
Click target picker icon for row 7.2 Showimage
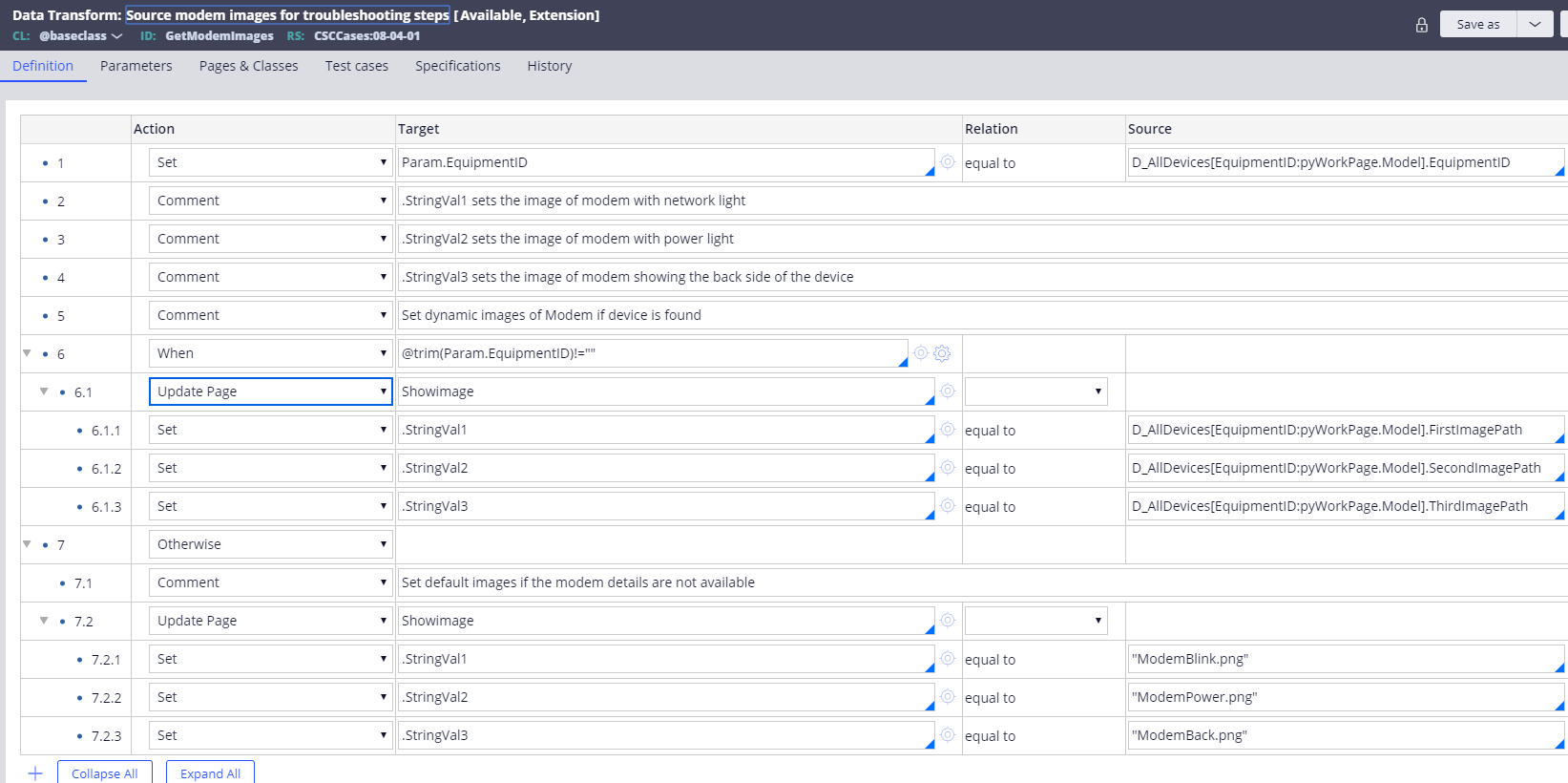948,621
